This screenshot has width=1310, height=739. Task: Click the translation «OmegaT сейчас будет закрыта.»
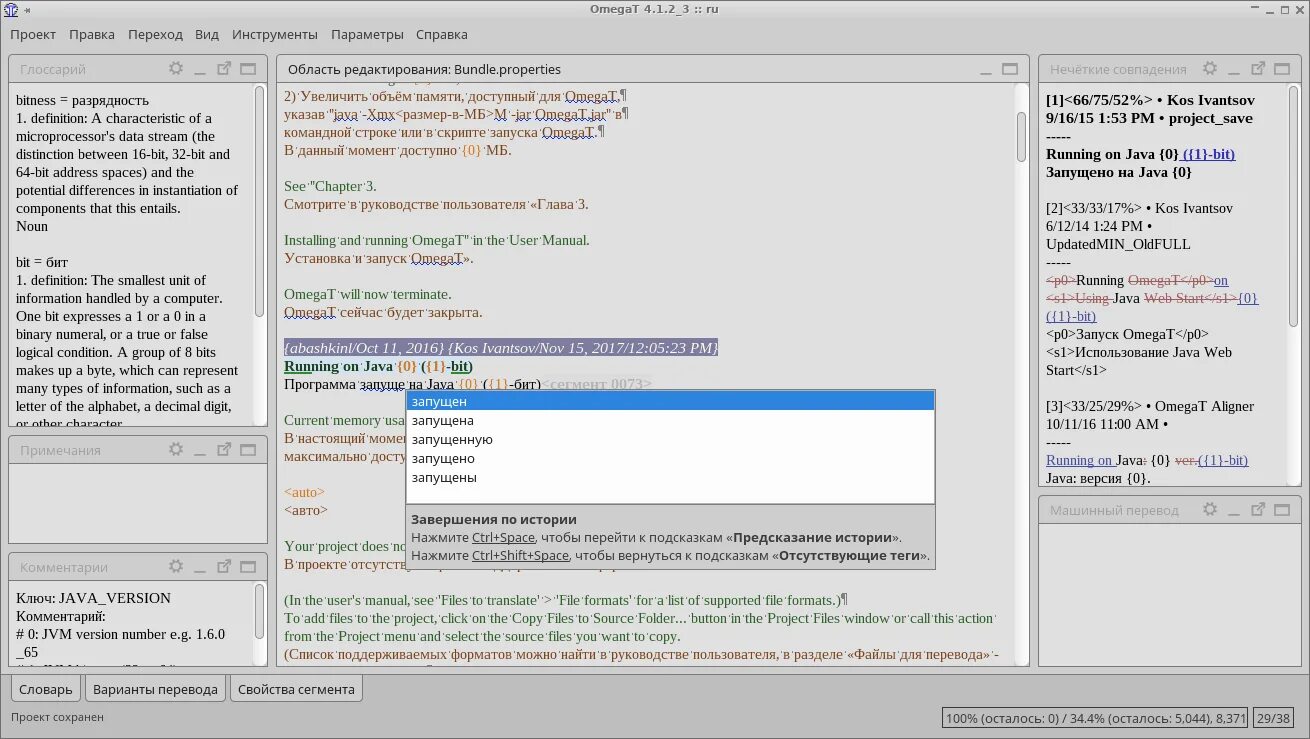coord(383,312)
